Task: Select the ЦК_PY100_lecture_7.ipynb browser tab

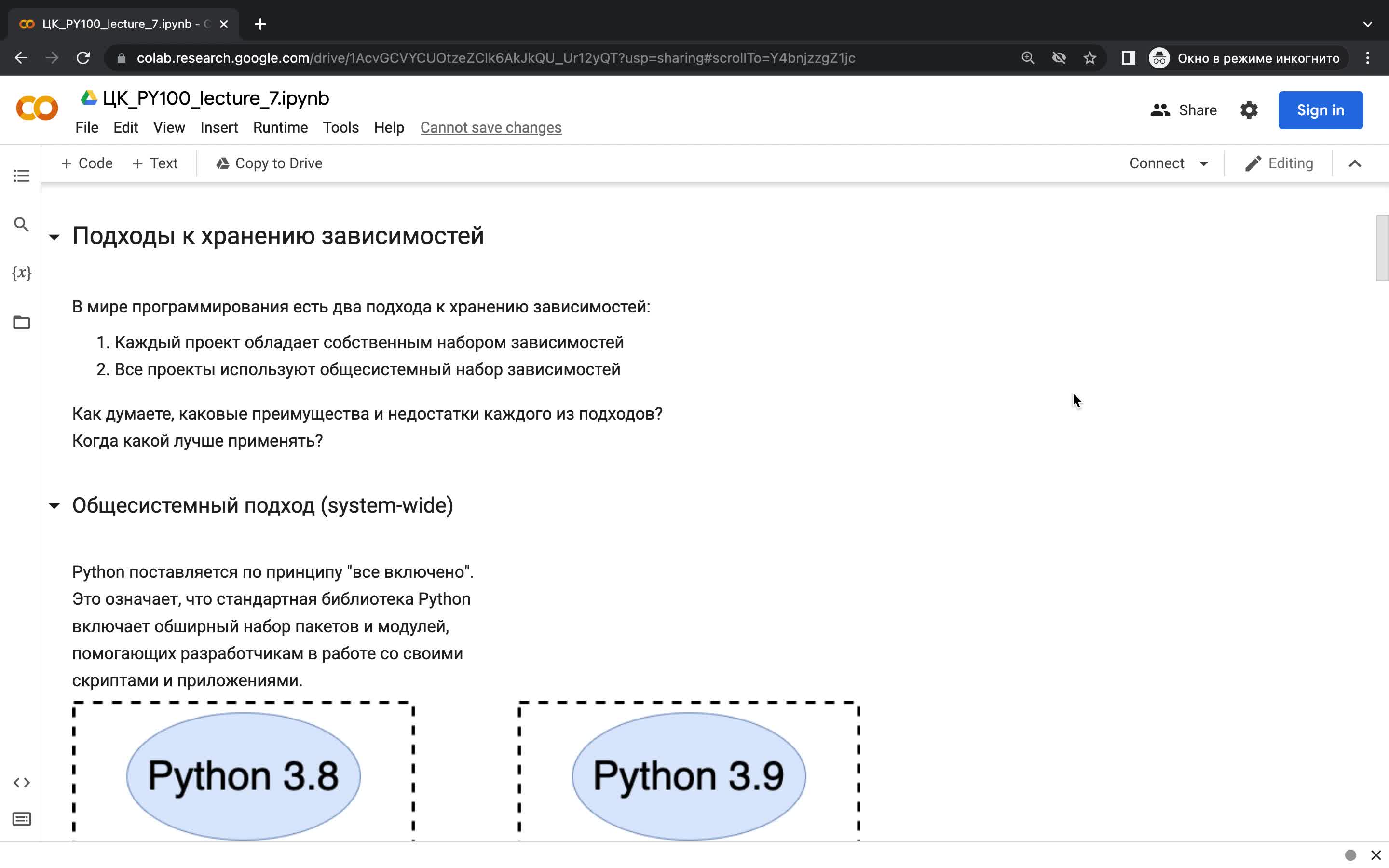Action: point(123,24)
